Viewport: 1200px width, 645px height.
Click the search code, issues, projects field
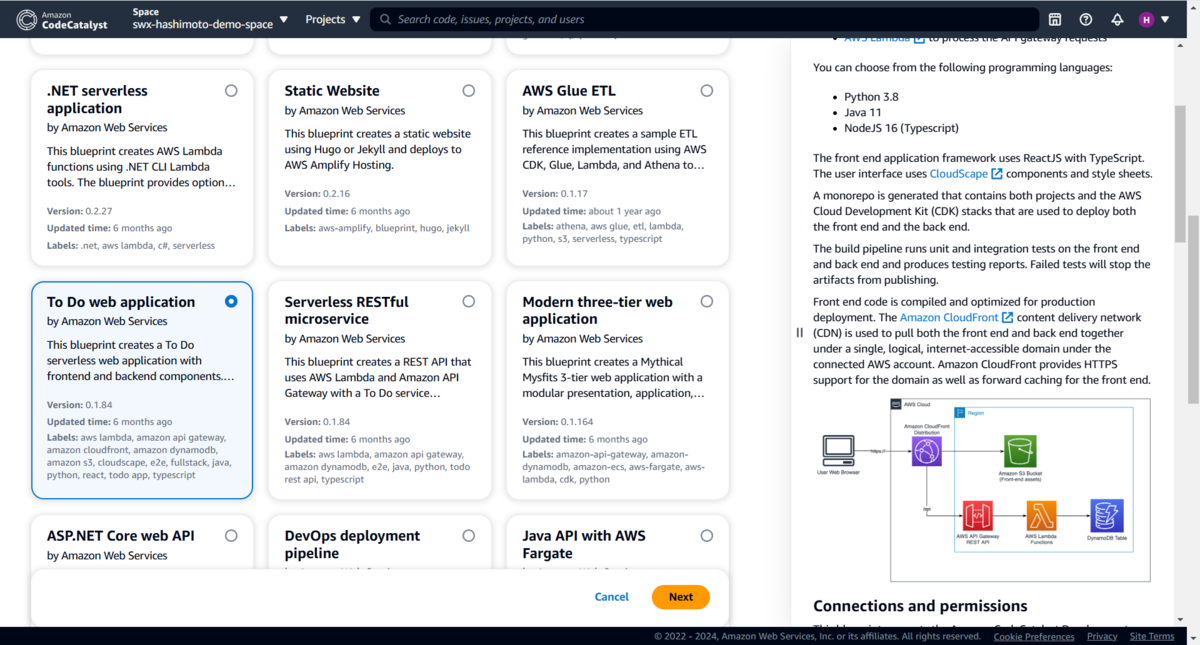(704, 19)
